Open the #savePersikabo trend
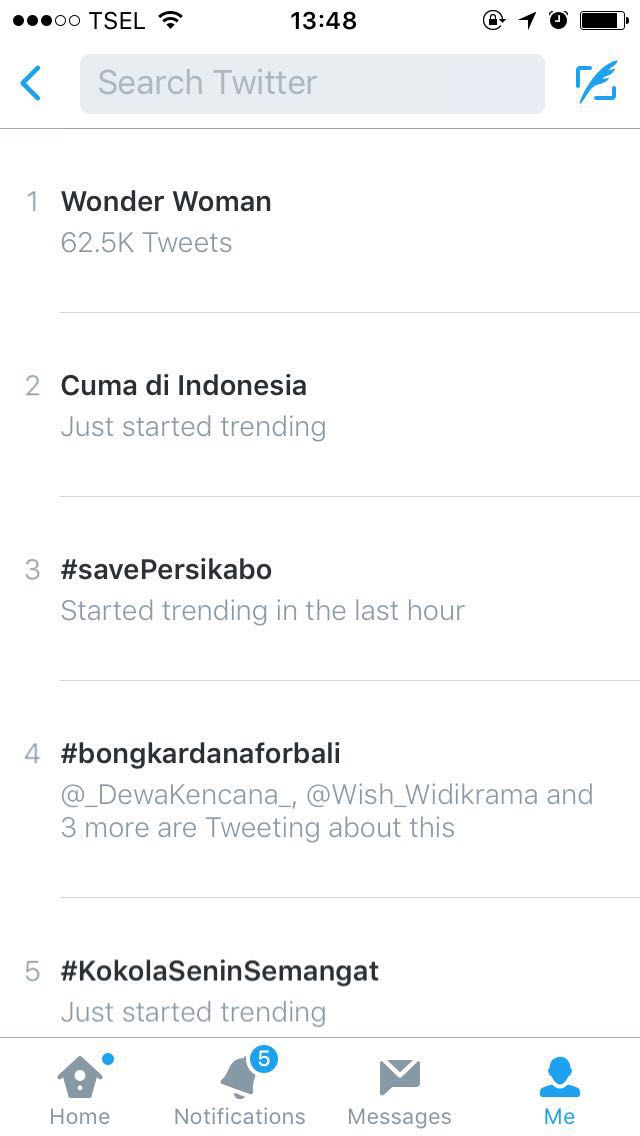Image resolution: width=640 pixels, height=1136 pixels. pos(166,570)
